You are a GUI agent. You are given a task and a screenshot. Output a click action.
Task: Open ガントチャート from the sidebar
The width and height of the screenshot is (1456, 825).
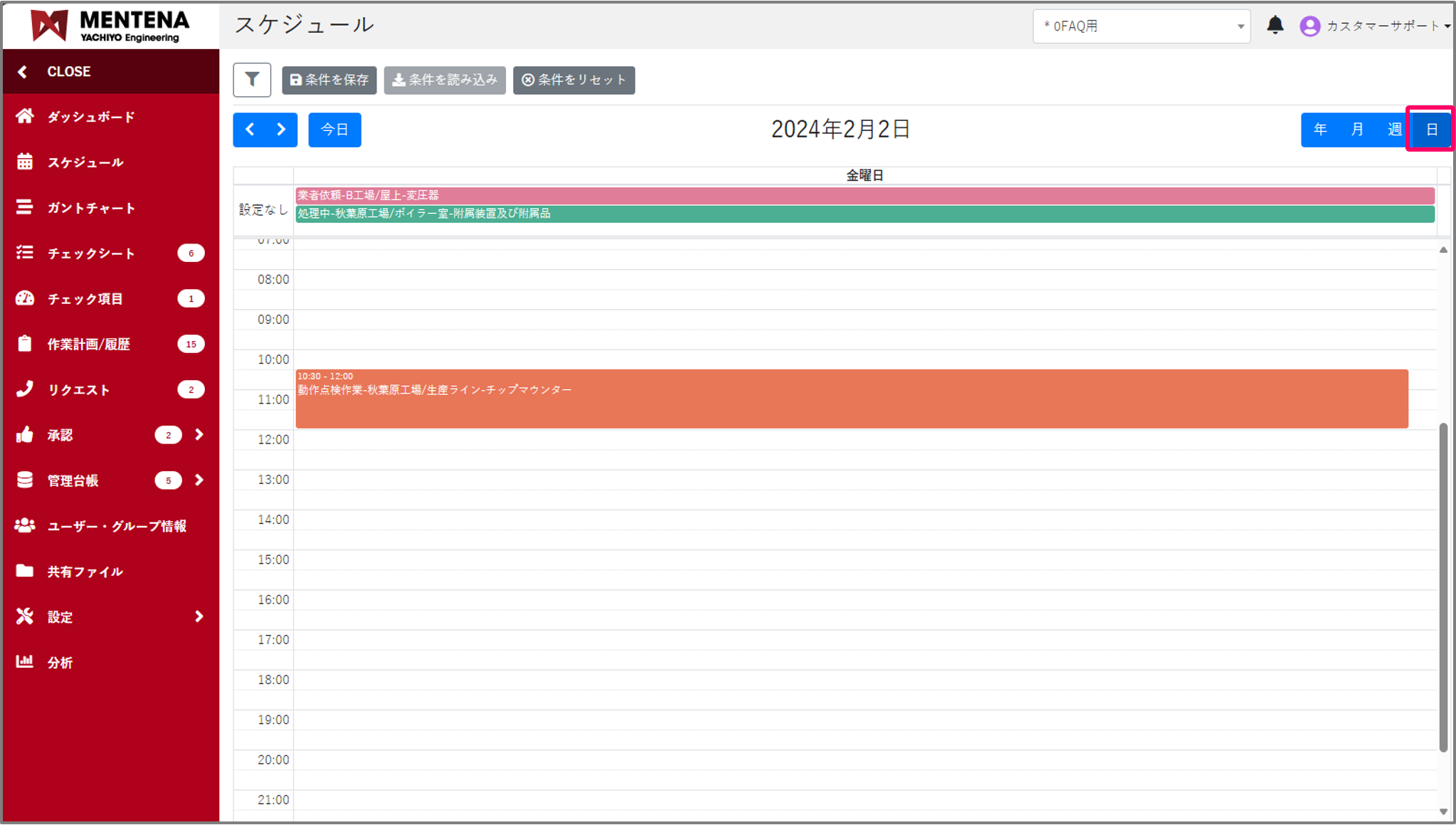pyautogui.click(x=90, y=208)
